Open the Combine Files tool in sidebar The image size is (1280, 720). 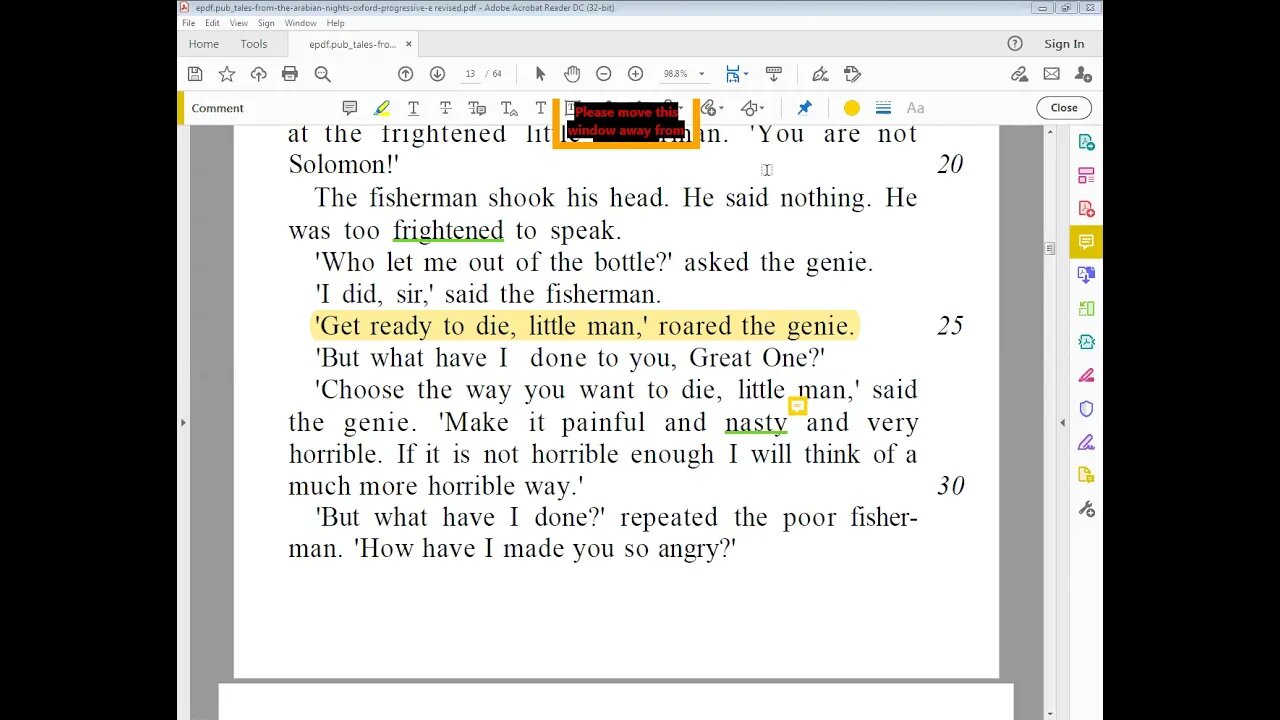[x=1086, y=275]
